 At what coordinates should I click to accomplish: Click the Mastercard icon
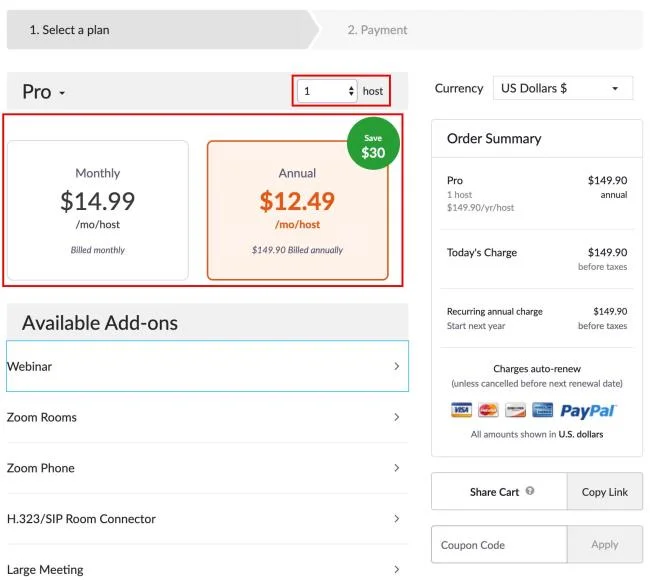488,410
